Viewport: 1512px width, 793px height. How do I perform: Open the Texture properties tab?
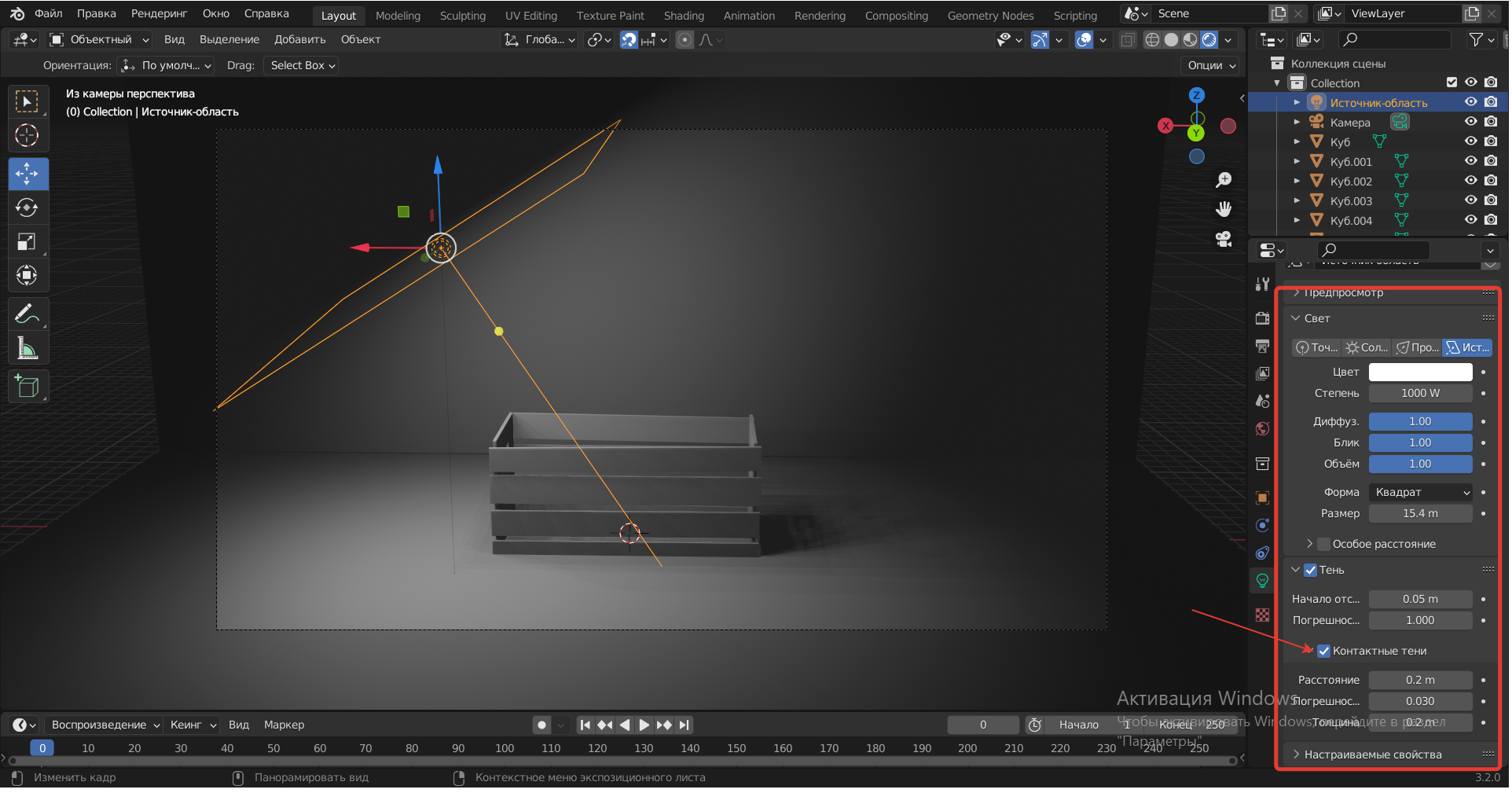1262,615
